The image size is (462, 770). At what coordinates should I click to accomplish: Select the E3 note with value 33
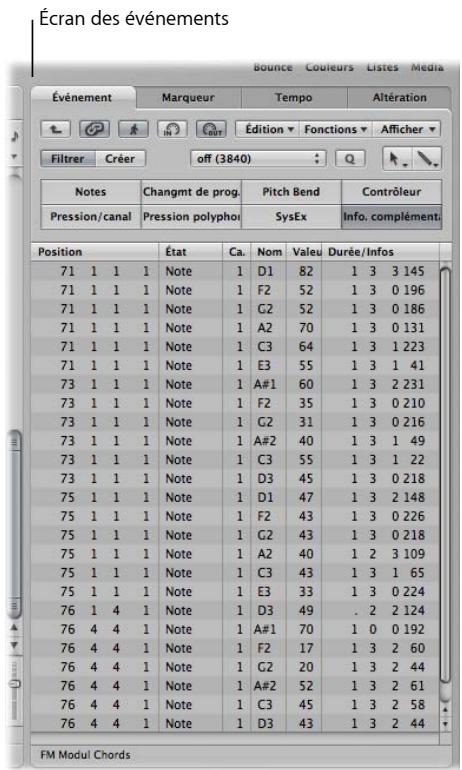235,591
